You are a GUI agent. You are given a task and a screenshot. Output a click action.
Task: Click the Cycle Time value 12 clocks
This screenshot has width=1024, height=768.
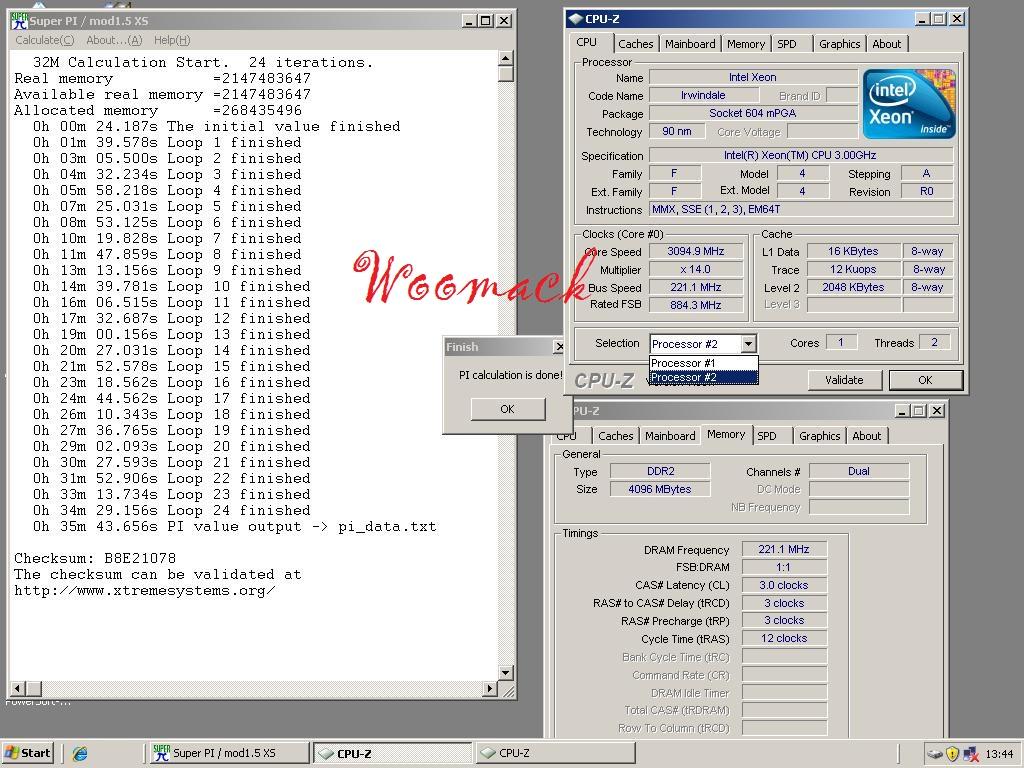pyautogui.click(x=784, y=639)
